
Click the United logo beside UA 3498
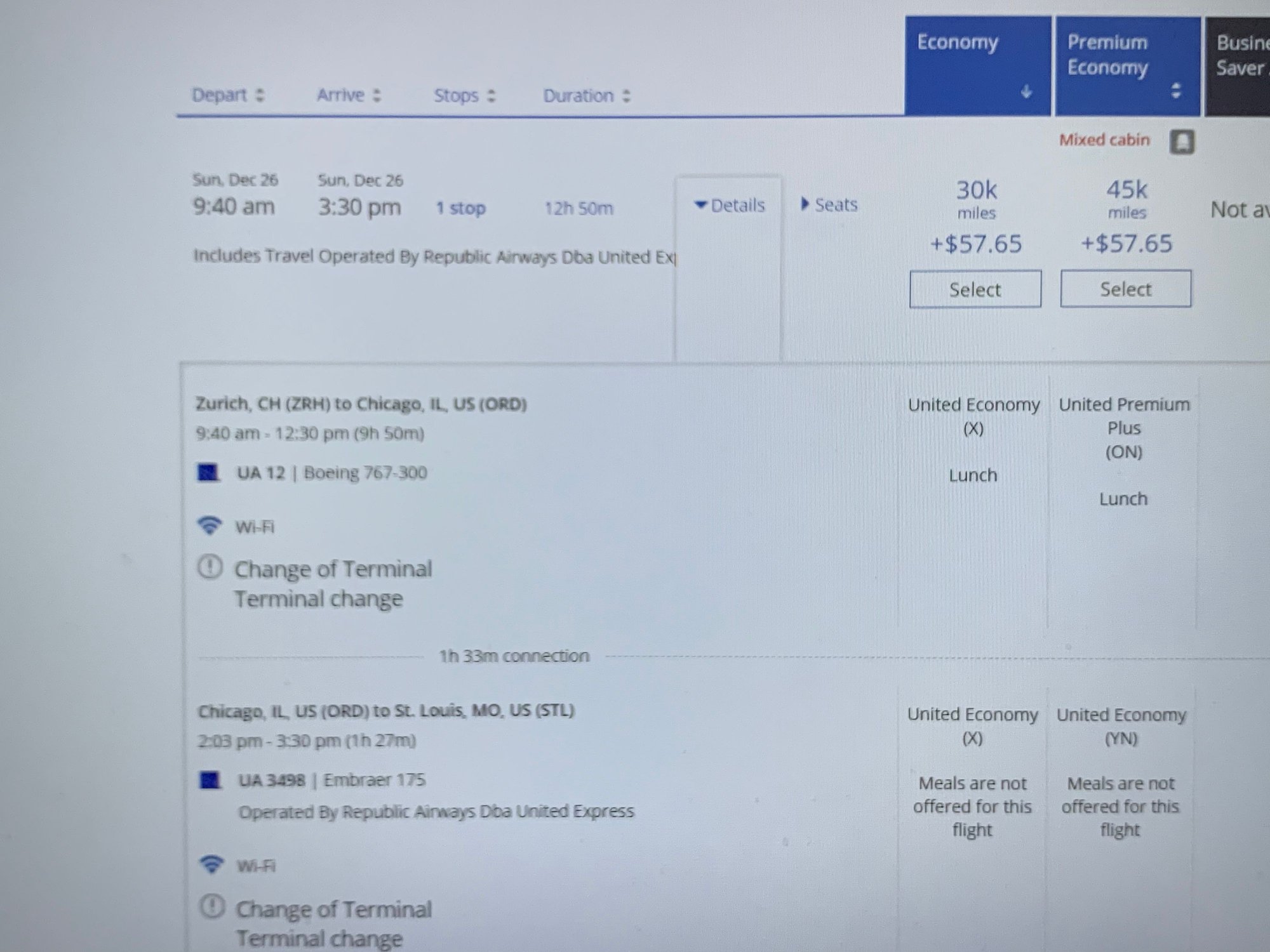point(210,780)
